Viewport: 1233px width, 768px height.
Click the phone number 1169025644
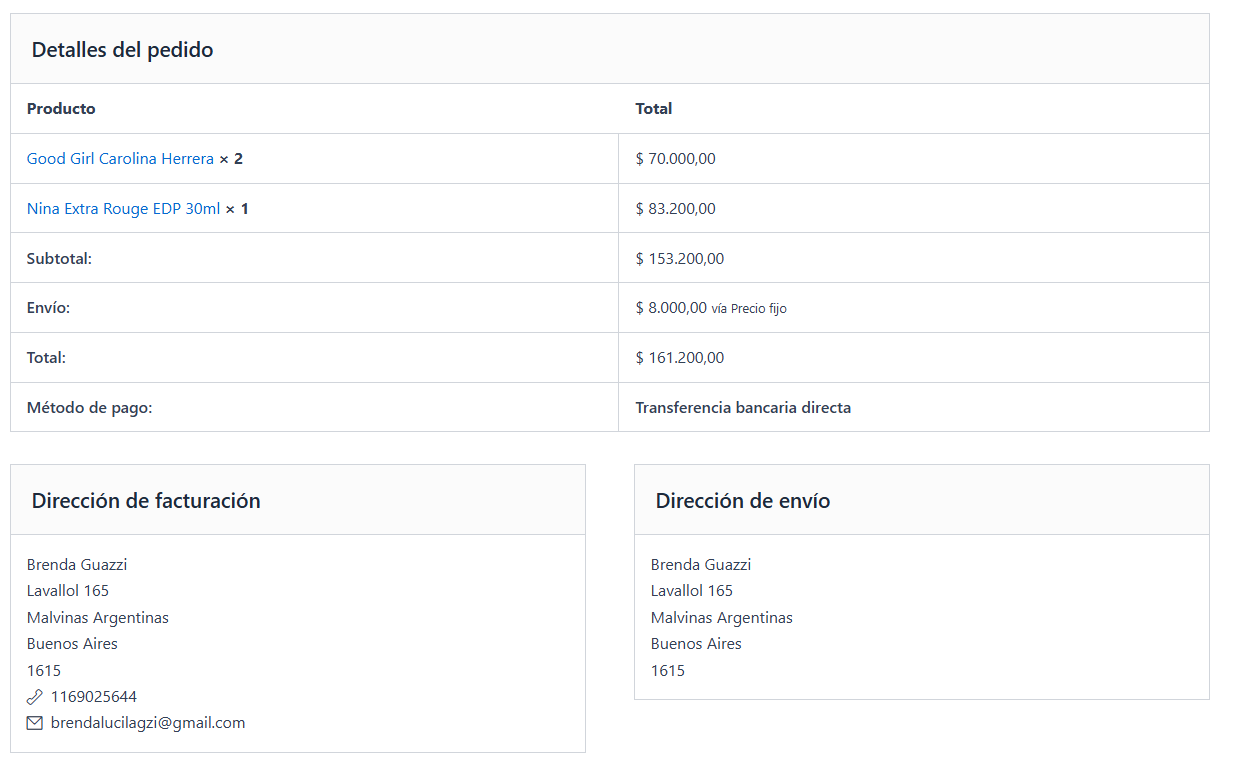[x=94, y=697]
